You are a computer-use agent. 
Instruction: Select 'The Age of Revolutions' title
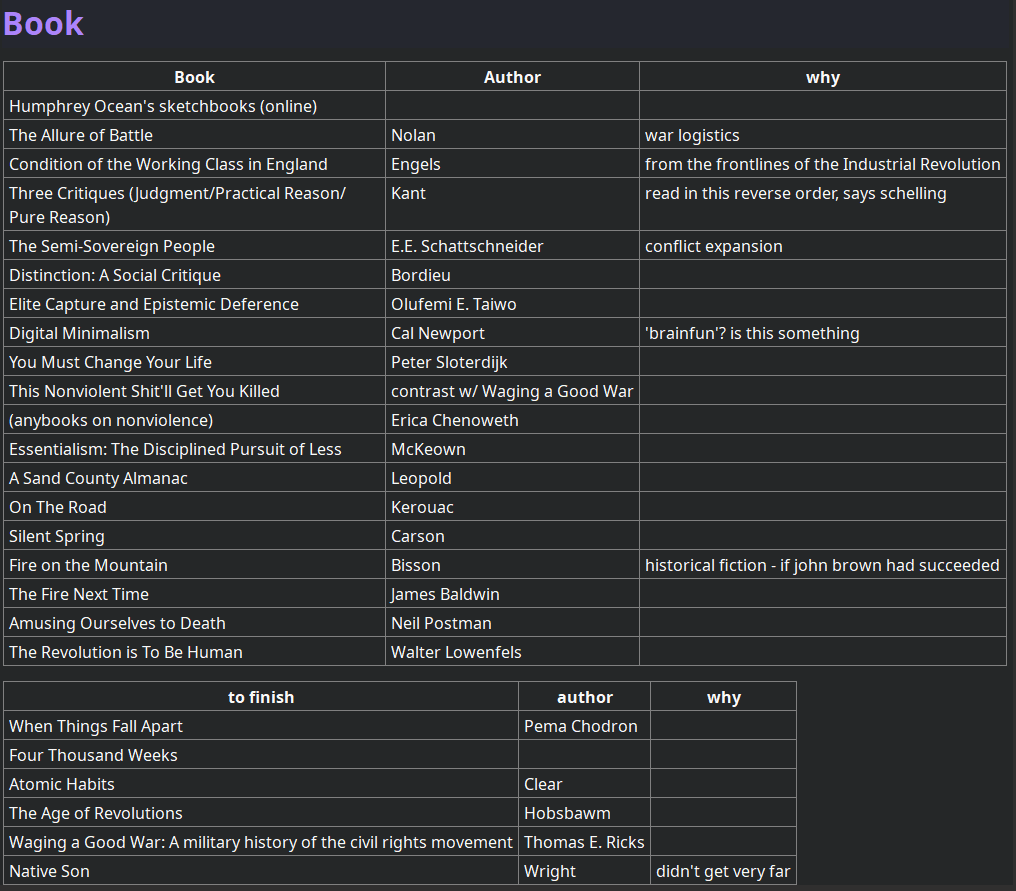(96, 813)
